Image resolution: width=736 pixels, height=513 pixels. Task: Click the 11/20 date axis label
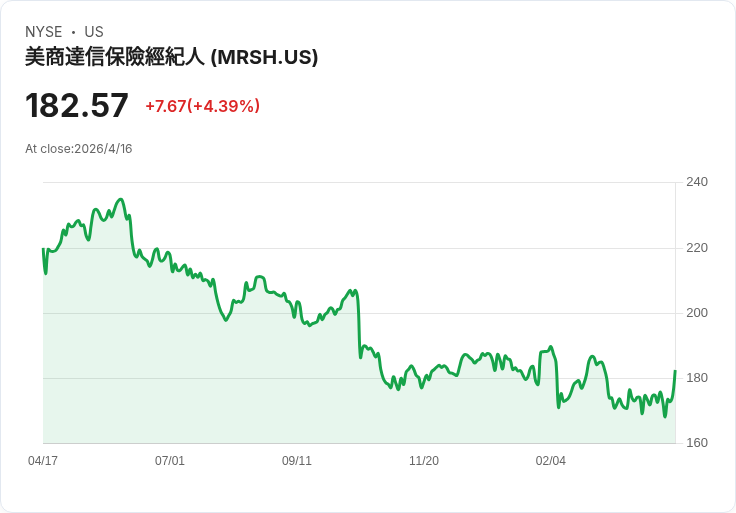click(424, 460)
